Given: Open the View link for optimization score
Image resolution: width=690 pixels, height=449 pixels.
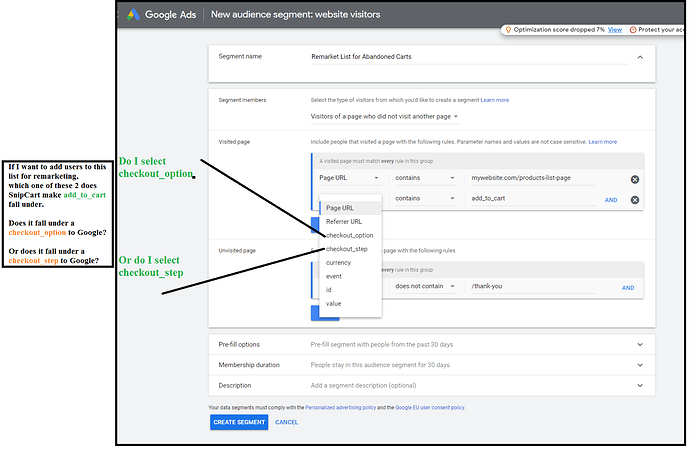Looking at the screenshot, I should 615,30.
